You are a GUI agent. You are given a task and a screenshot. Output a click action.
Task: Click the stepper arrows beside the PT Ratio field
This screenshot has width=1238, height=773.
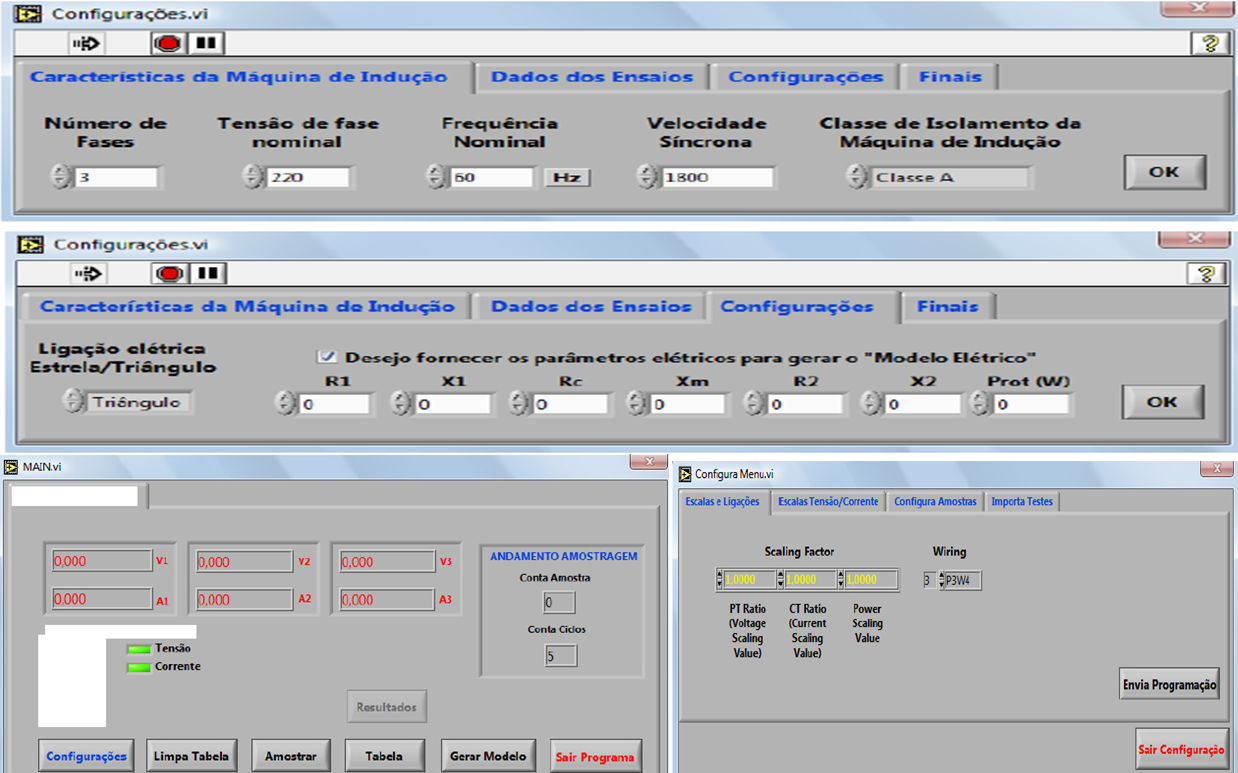tap(720, 579)
